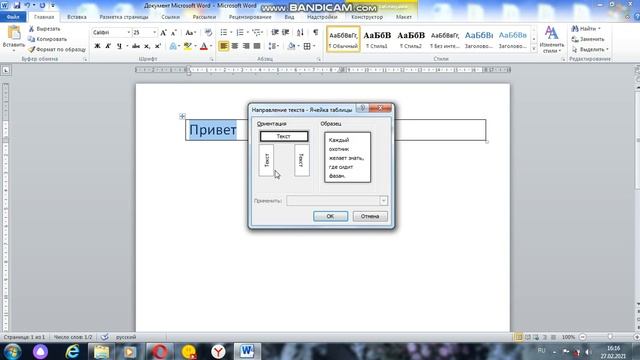640x360 pixels.
Task: Align text left
Action: (x=224, y=46)
